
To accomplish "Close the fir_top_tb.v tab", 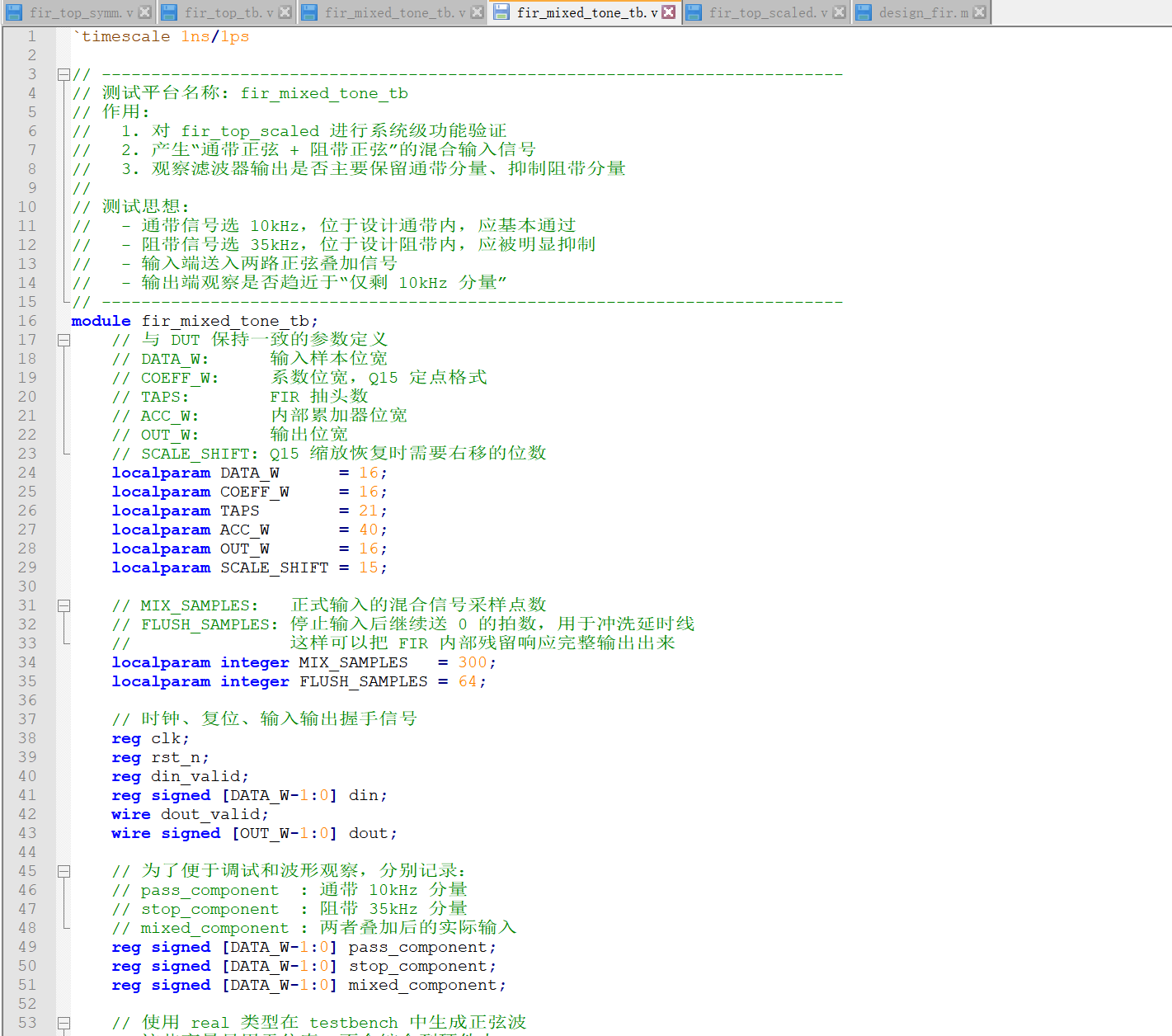I will tap(285, 12).
